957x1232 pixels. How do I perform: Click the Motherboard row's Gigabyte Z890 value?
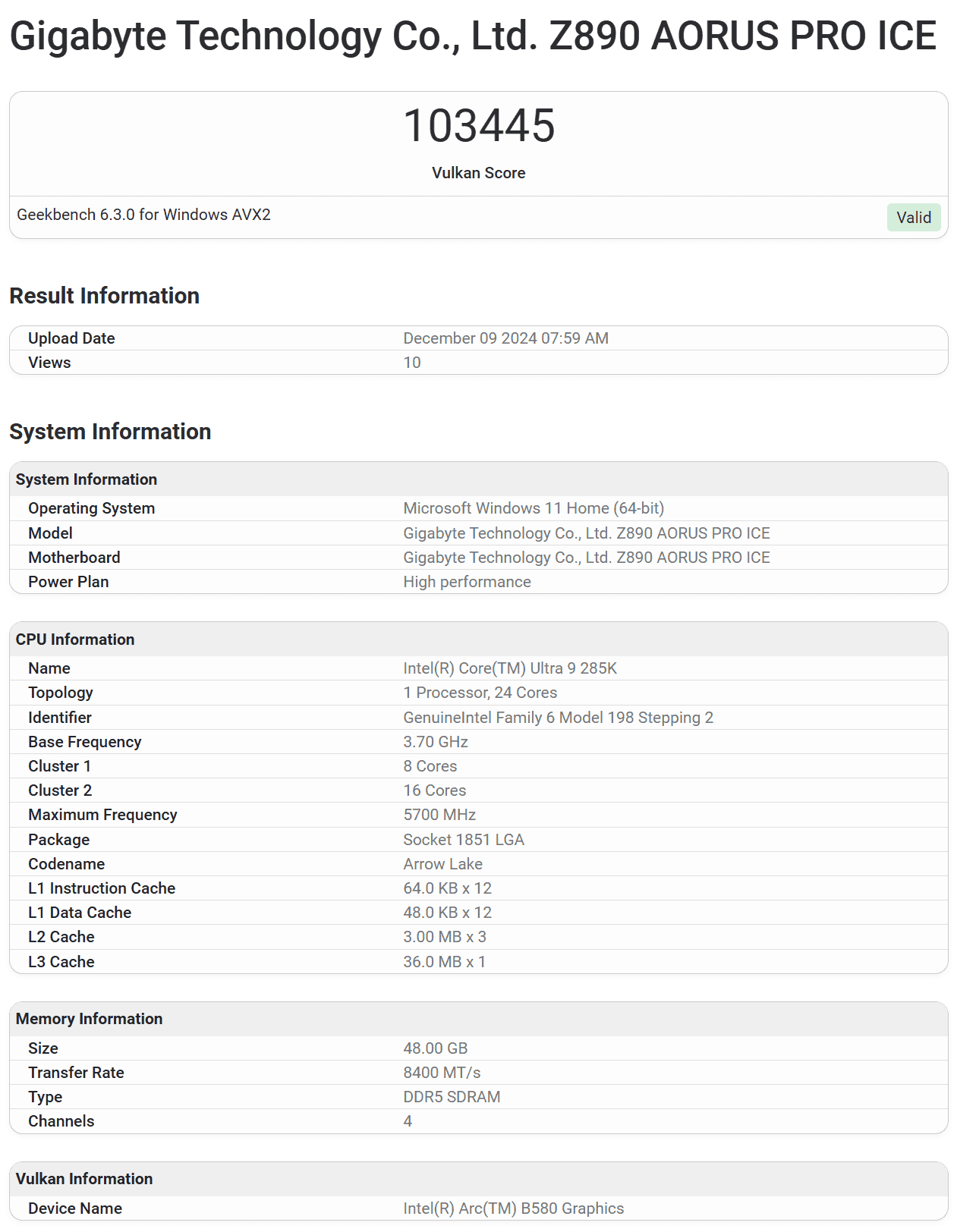586,558
